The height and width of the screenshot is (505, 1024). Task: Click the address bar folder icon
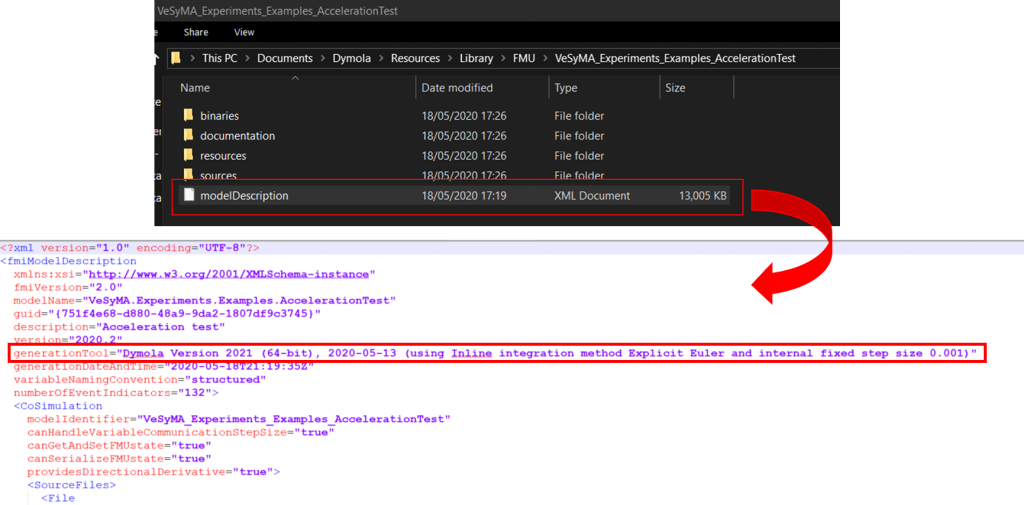click(176, 58)
